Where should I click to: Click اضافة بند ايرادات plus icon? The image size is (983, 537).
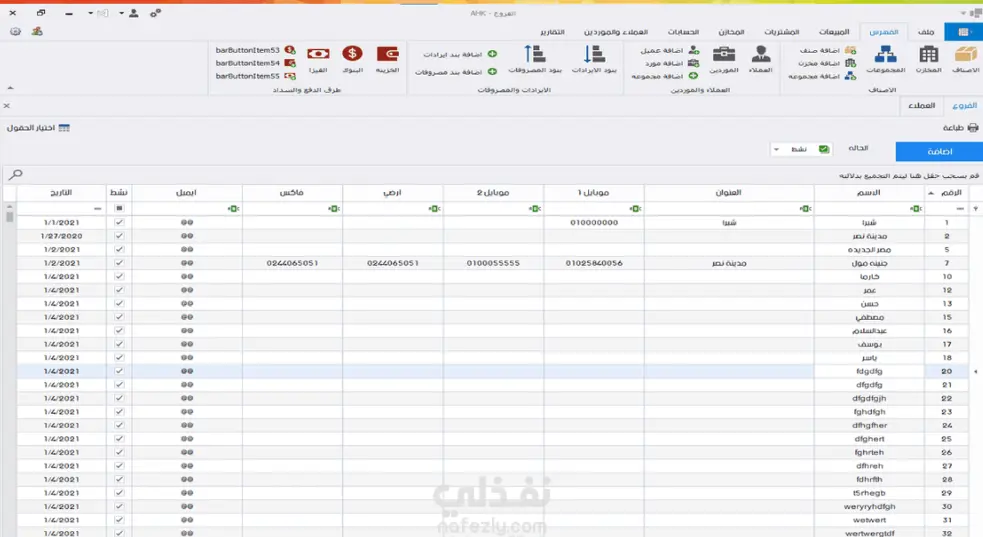tap(492, 55)
